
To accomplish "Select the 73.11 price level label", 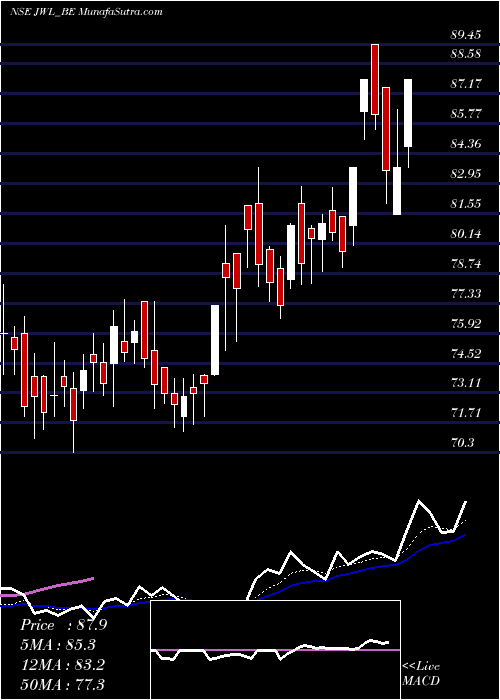I will coord(466,383).
